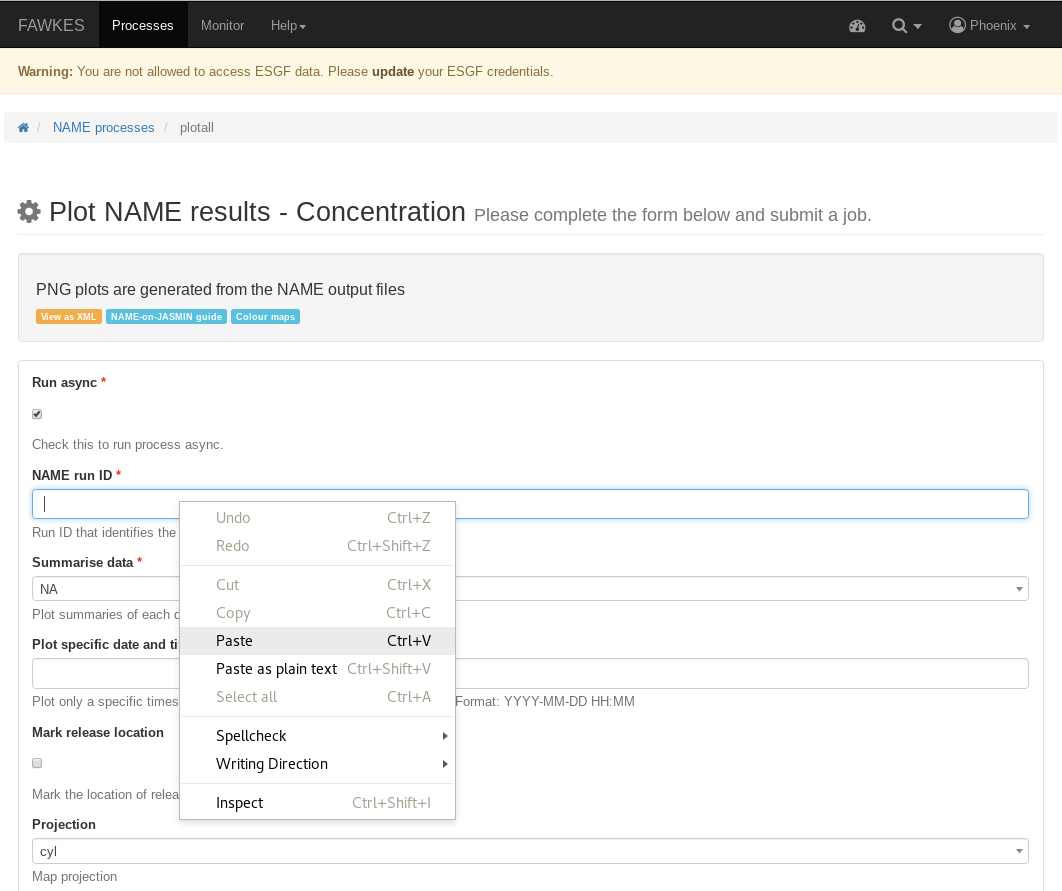Viewport: 1062px width, 891px height.
Task: Click the Colour maps badge
Action: tap(266, 316)
